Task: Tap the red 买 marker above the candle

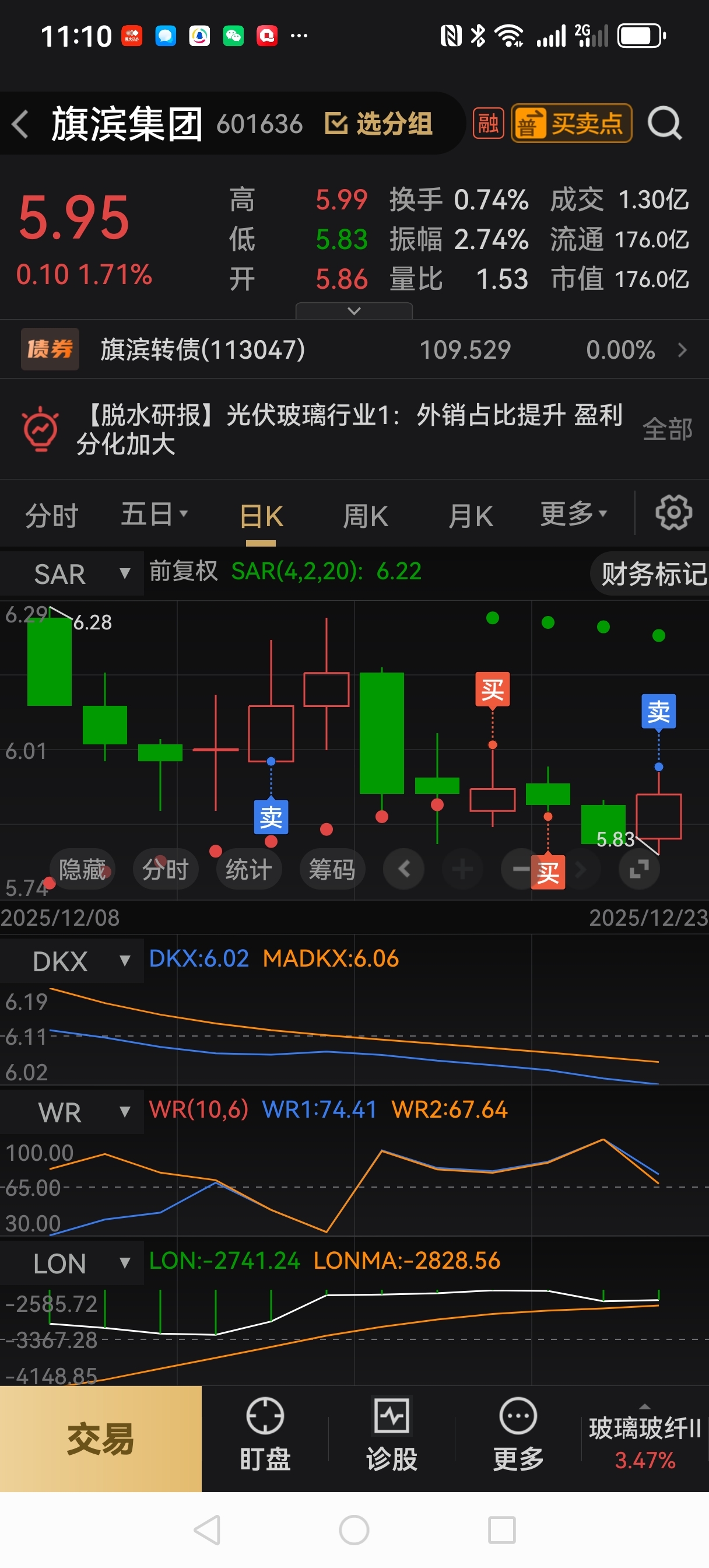Action: click(x=492, y=690)
